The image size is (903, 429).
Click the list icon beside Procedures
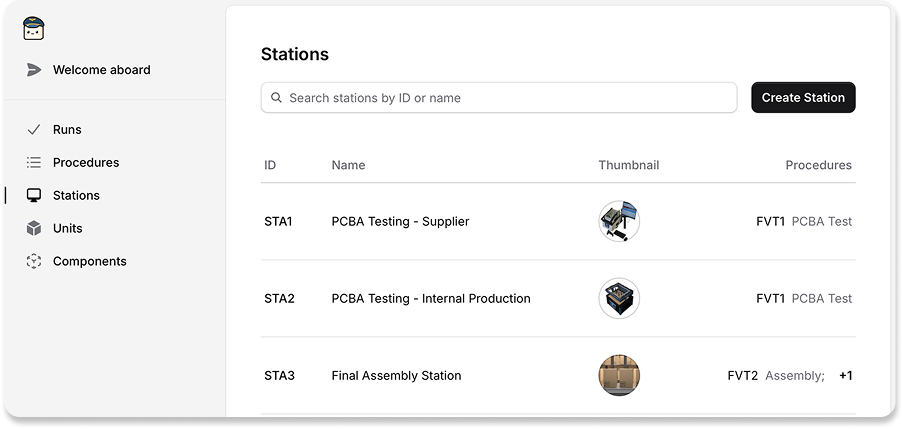coord(34,162)
